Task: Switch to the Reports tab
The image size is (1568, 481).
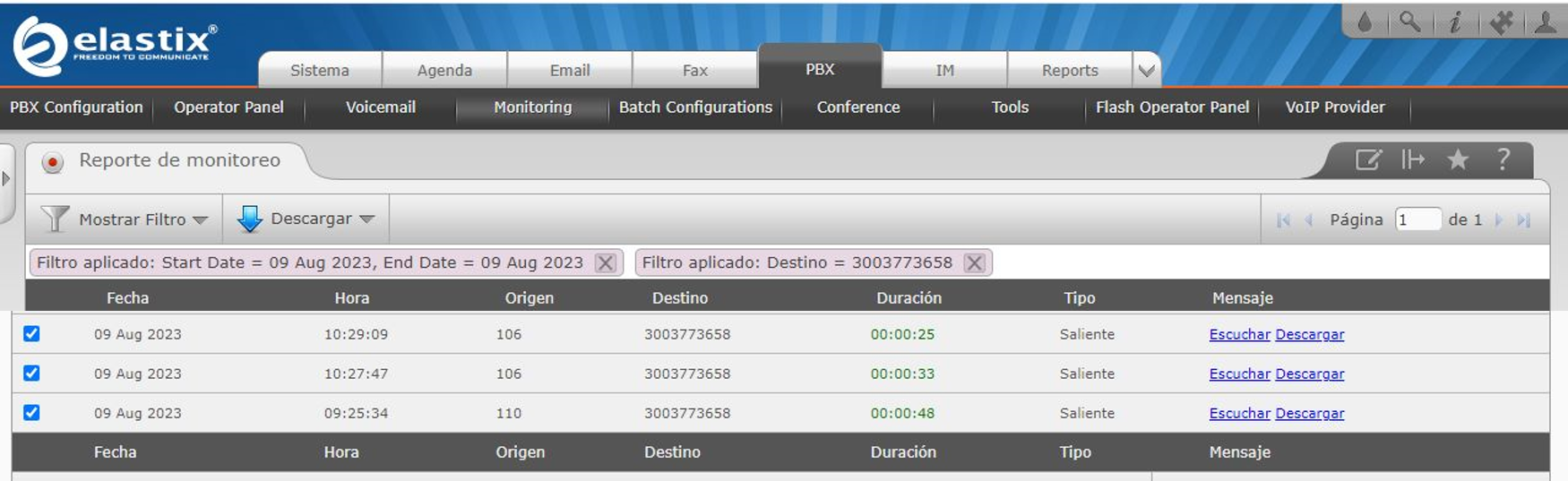Action: tap(1069, 70)
